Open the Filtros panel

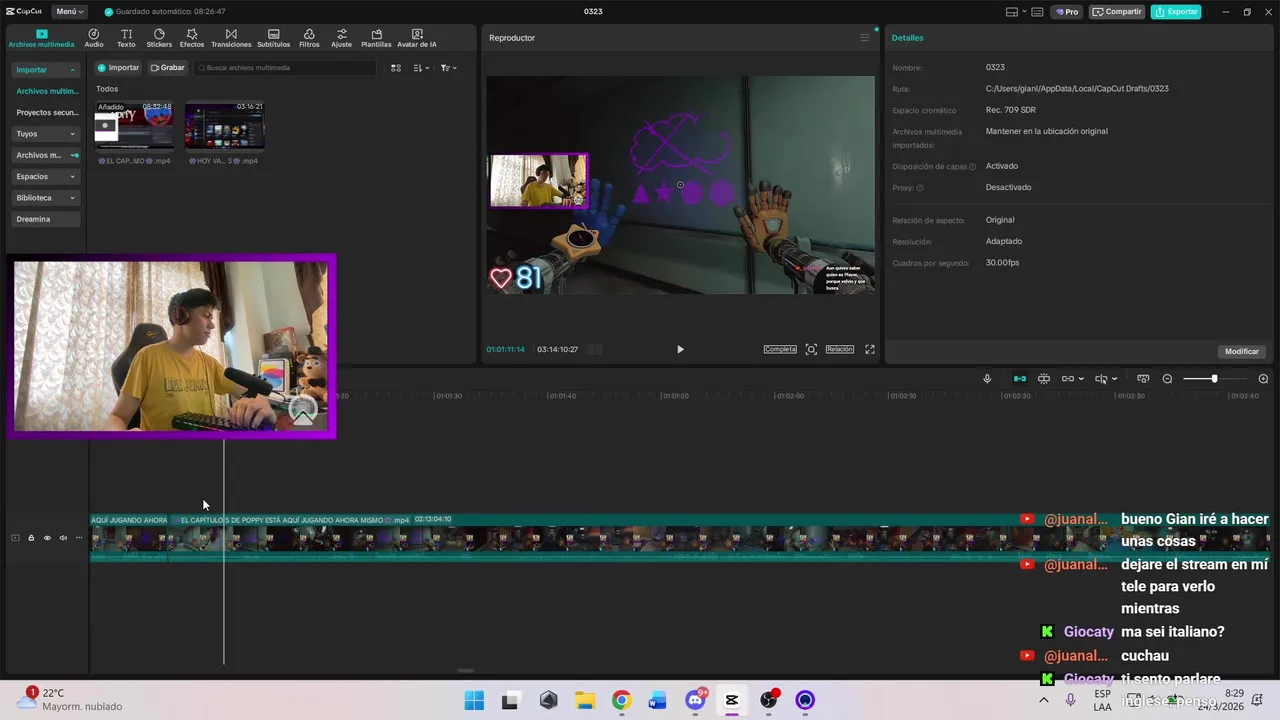pos(309,38)
